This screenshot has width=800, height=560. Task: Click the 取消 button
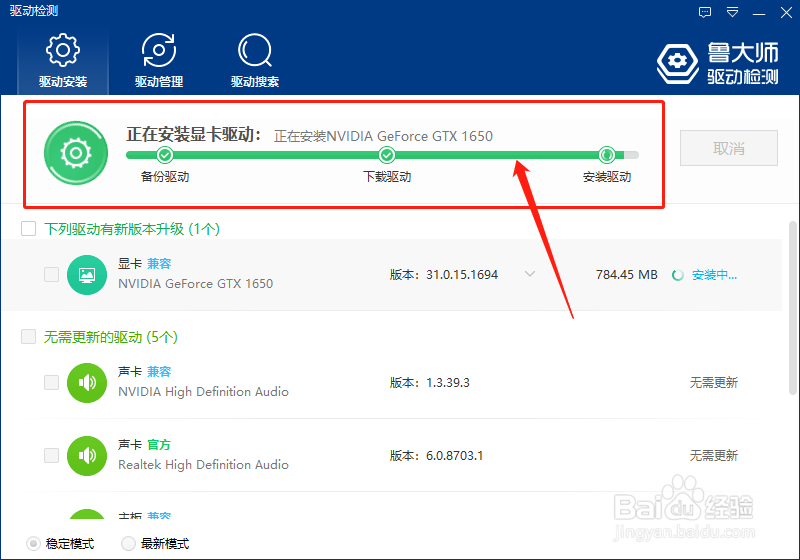(729, 148)
